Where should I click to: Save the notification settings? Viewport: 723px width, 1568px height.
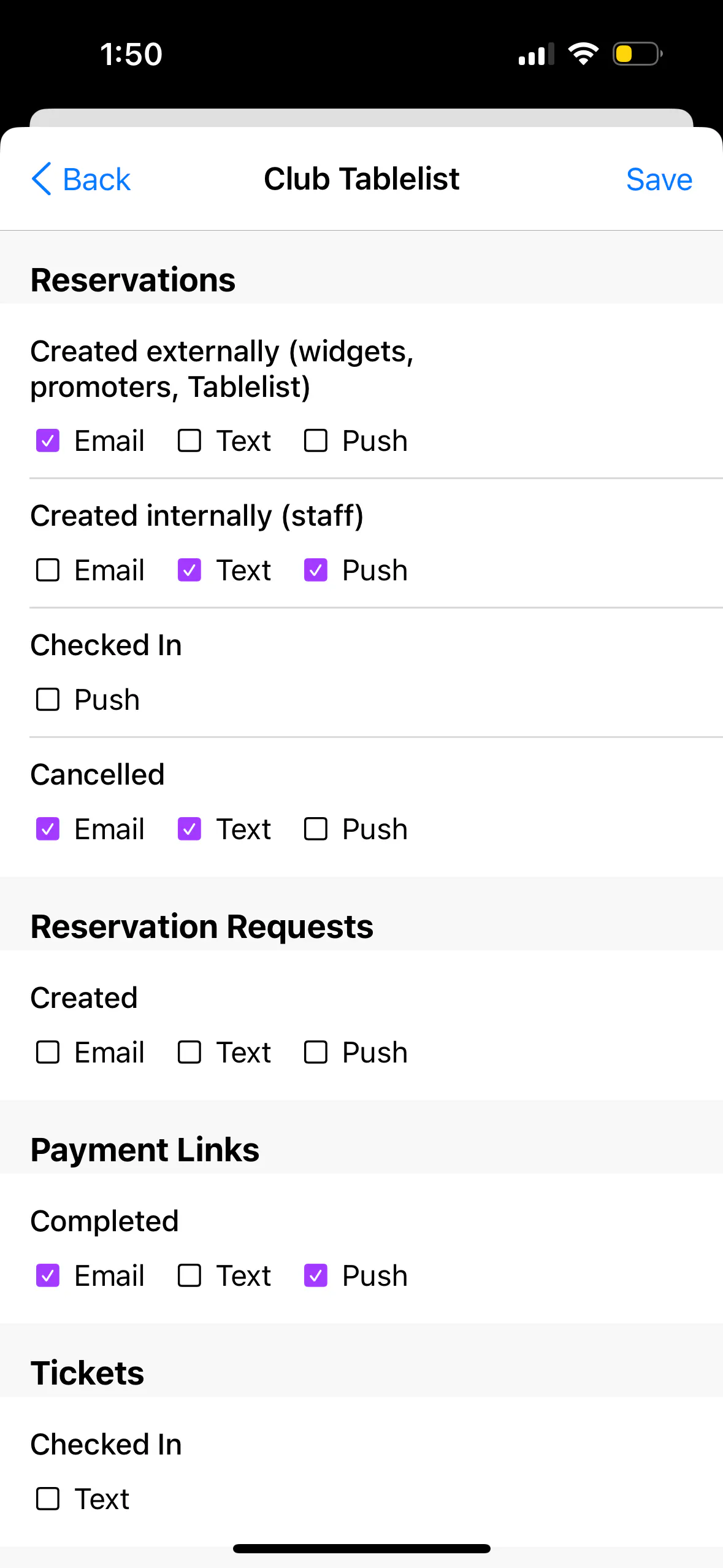coord(659,180)
